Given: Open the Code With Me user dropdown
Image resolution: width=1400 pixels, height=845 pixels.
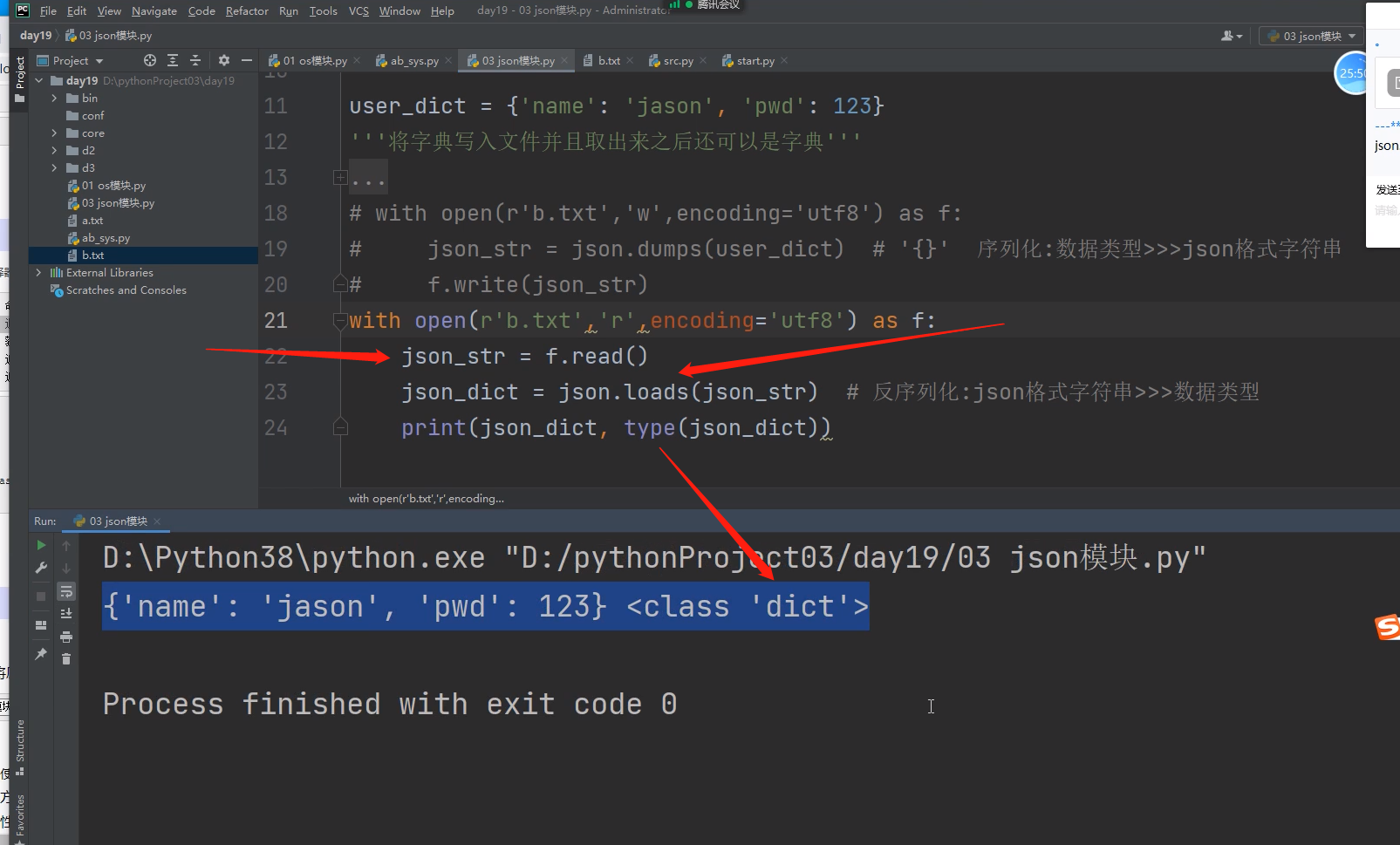Looking at the screenshot, I should pyautogui.click(x=1232, y=36).
